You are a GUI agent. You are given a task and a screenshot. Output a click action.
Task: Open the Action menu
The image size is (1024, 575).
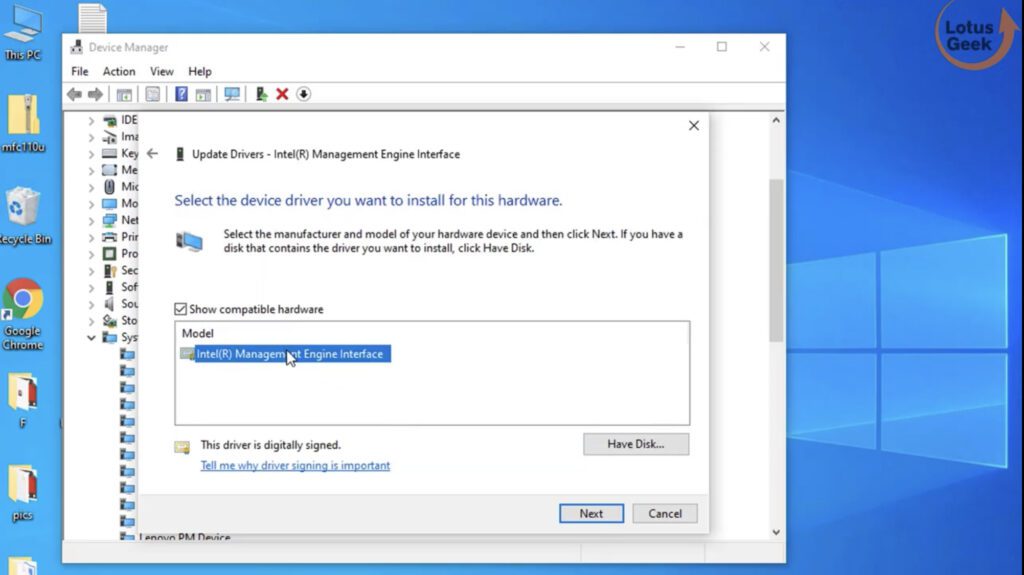coord(119,71)
